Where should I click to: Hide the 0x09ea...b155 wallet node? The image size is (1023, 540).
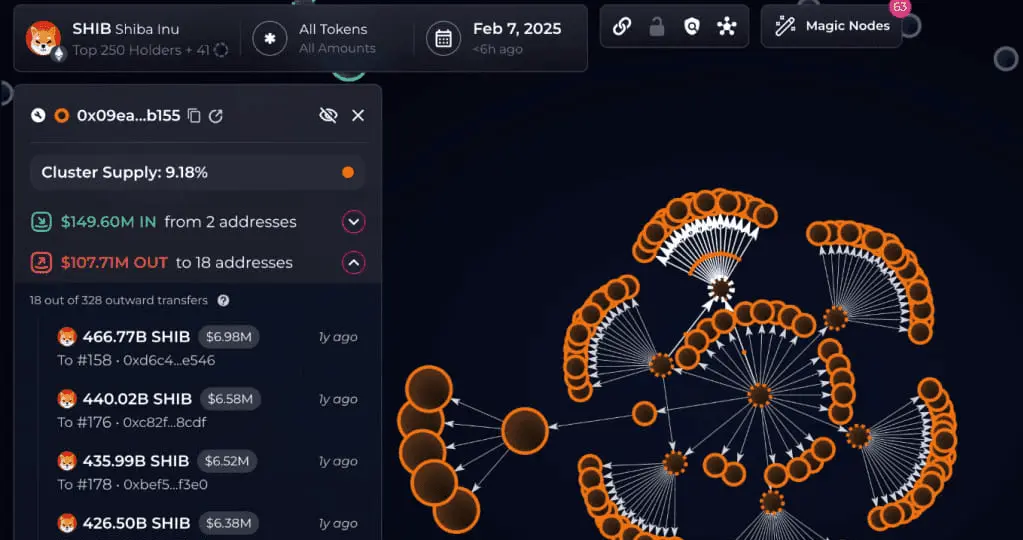tap(328, 115)
